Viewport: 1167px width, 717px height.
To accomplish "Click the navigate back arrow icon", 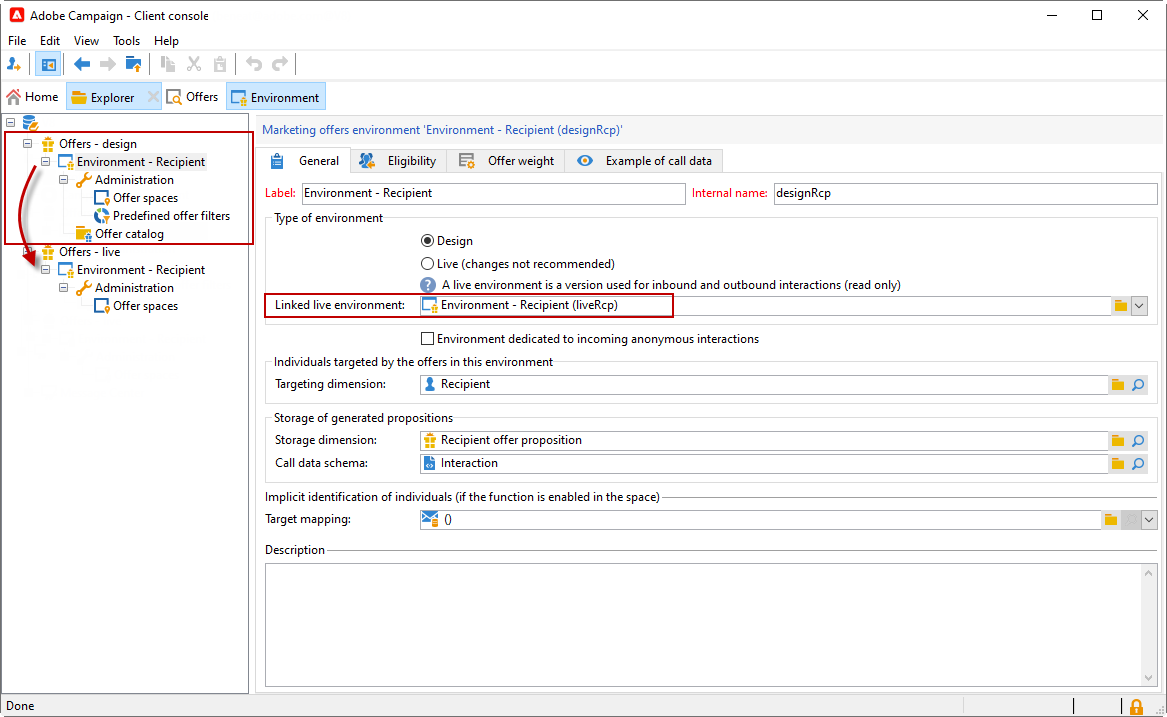I will pos(82,64).
